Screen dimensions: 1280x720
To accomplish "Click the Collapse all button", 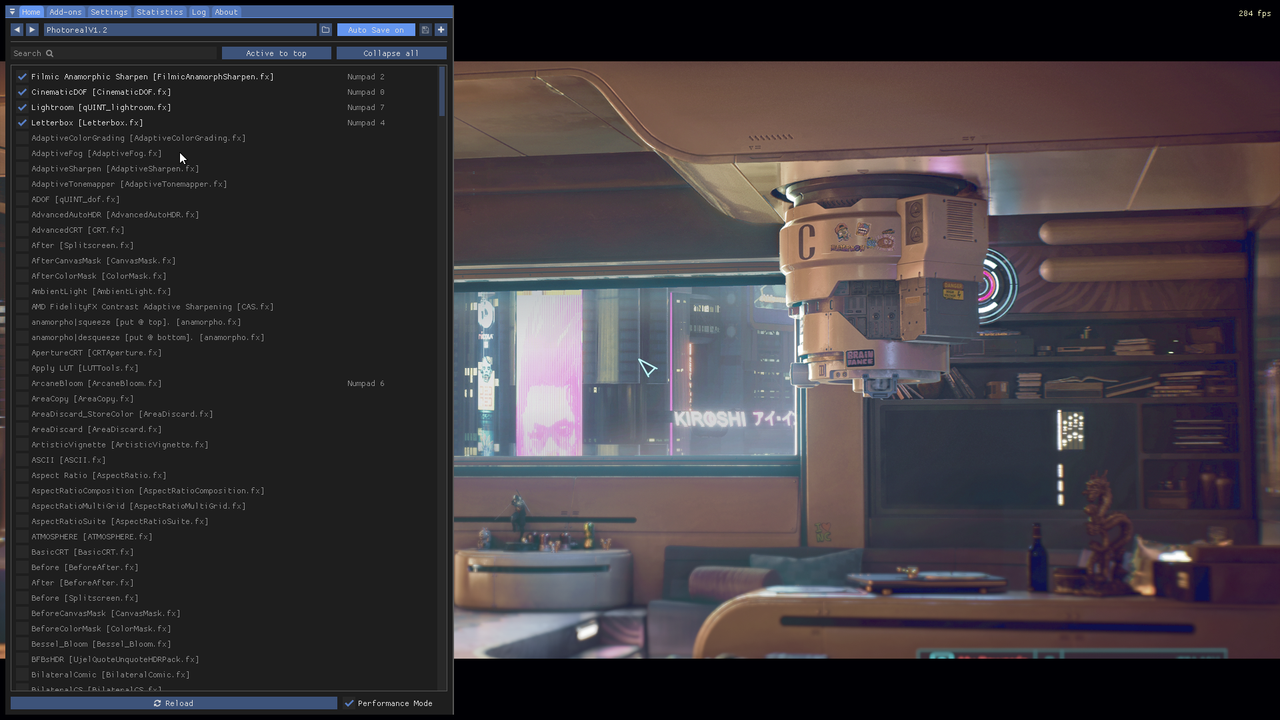I will (391, 53).
